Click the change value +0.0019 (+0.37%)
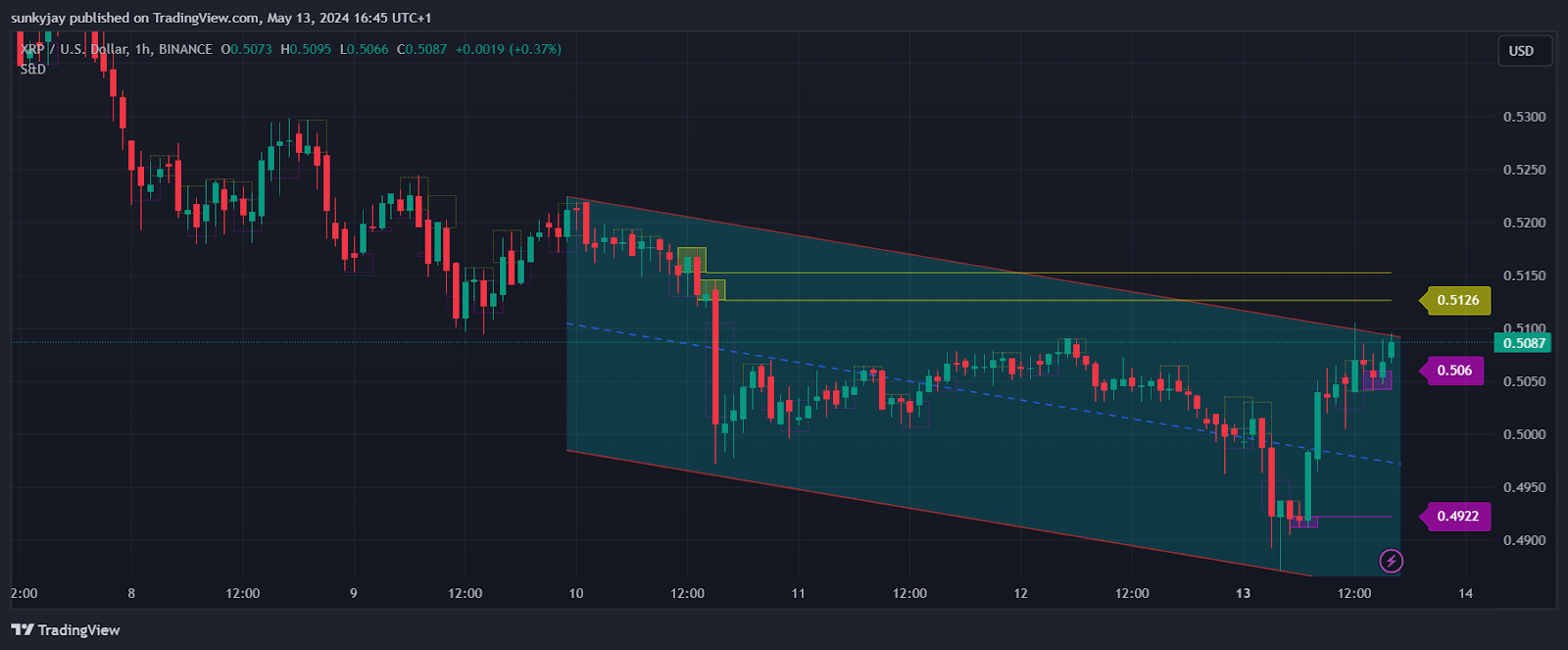Image resolution: width=1568 pixels, height=650 pixels. (x=508, y=49)
